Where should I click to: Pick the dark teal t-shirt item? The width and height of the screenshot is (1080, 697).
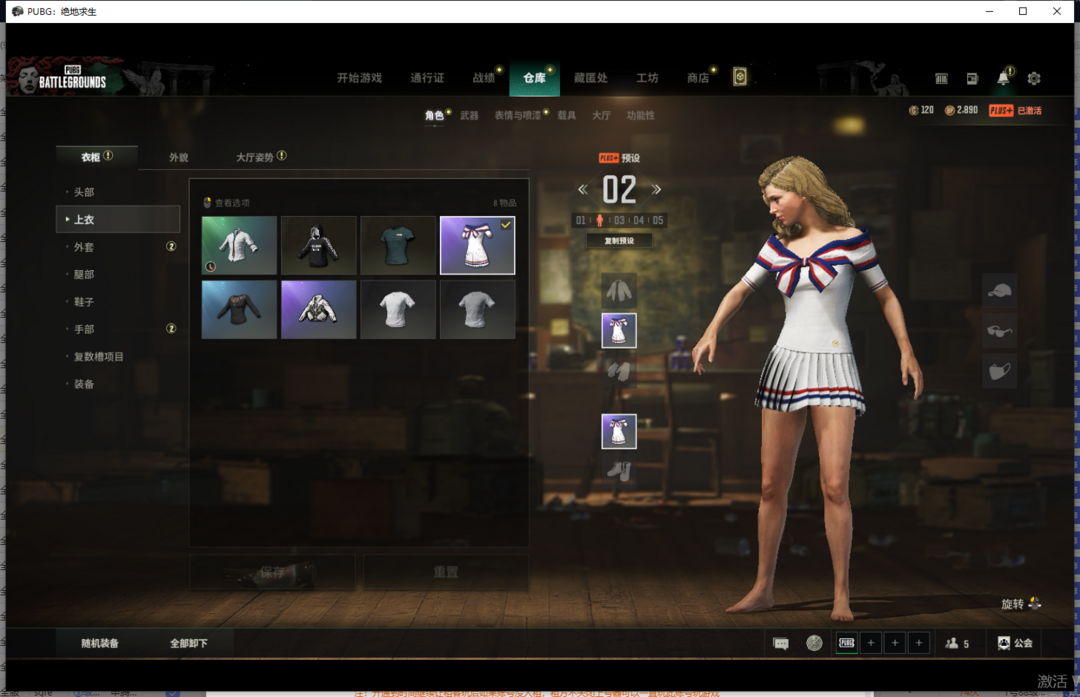[x=397, y=245]
